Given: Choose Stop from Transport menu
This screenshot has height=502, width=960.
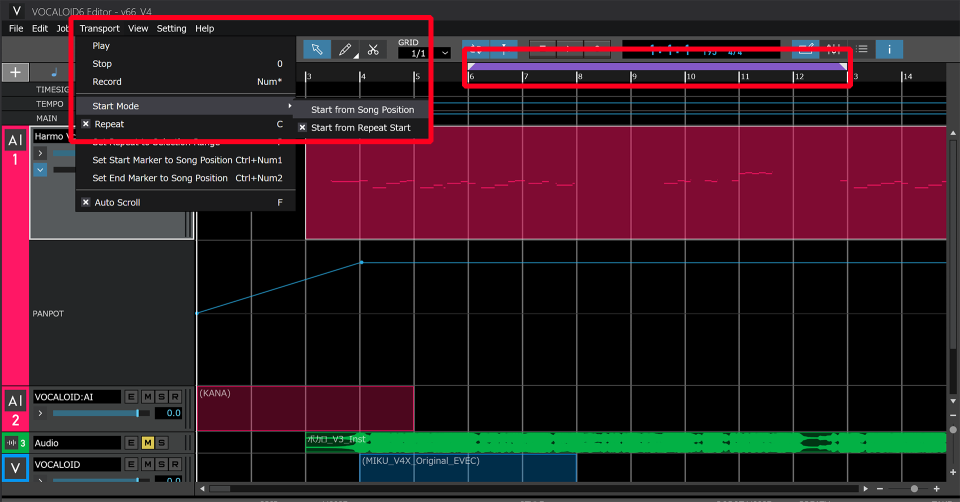Looking at the screenshot, I should coord(186,64).
